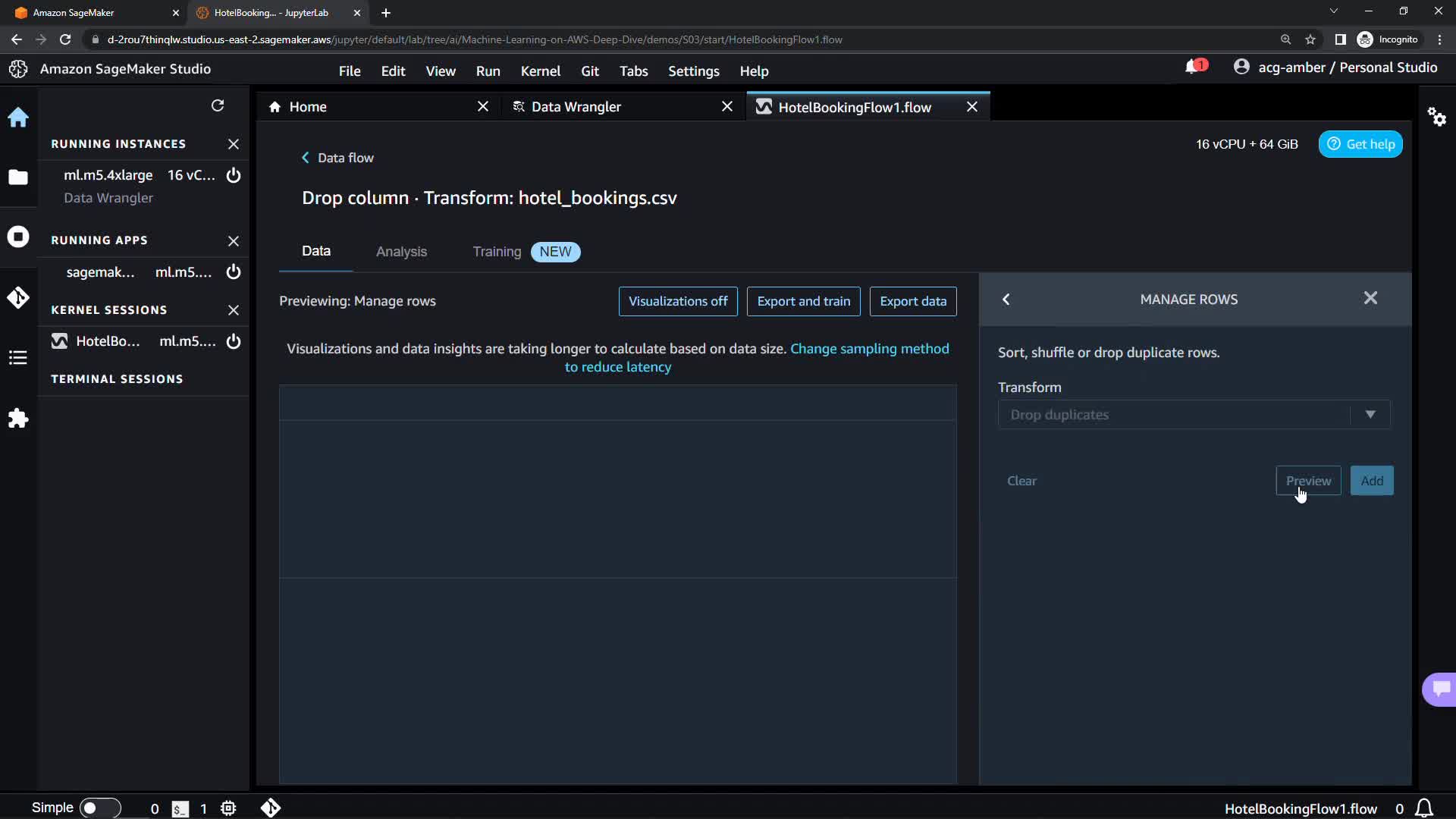Click the Preview button
This screenshot has height=819, width=1456.
[1307, 481]
